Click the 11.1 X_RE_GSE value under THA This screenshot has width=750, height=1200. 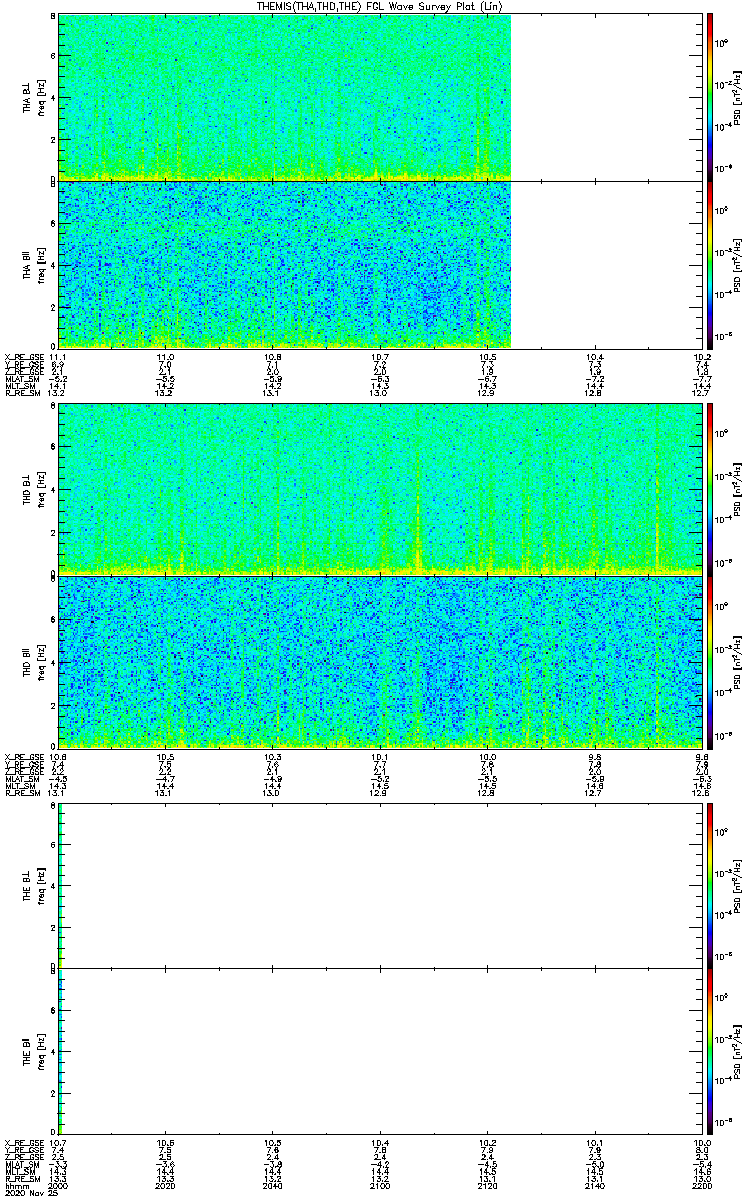click(58, 357)
